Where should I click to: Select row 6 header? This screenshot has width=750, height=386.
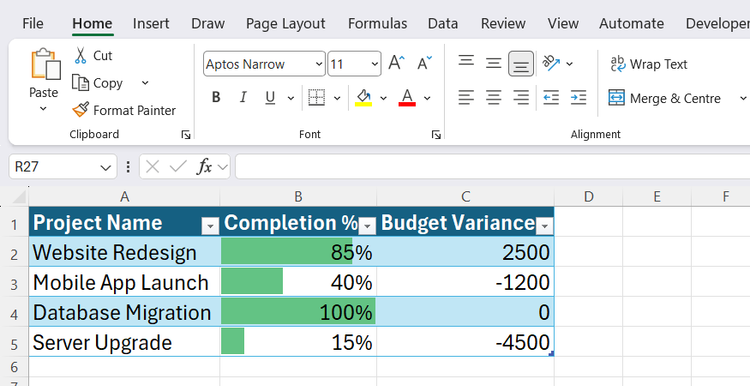14,367
